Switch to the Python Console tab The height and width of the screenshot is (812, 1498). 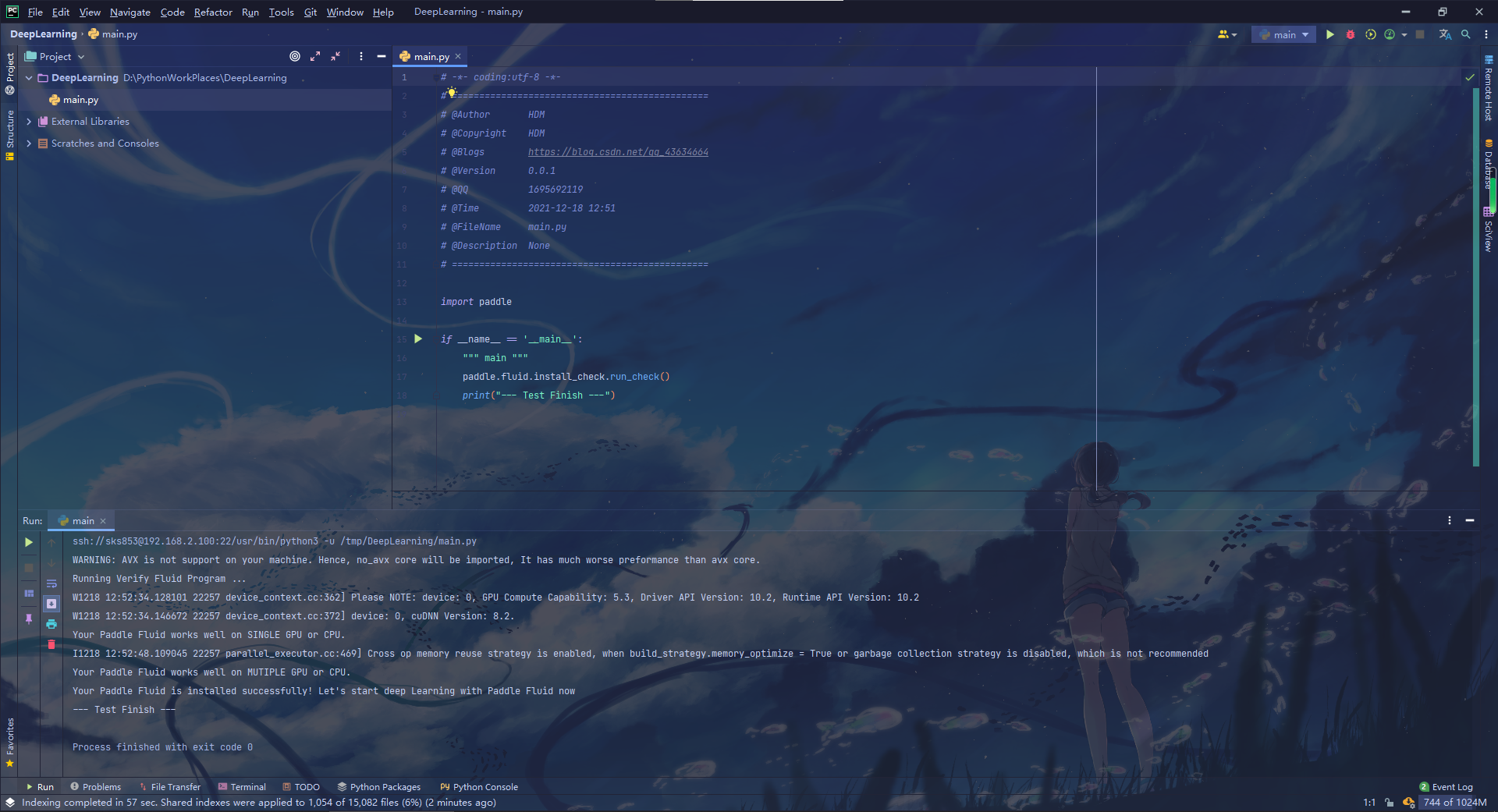[x=478, y=786]
